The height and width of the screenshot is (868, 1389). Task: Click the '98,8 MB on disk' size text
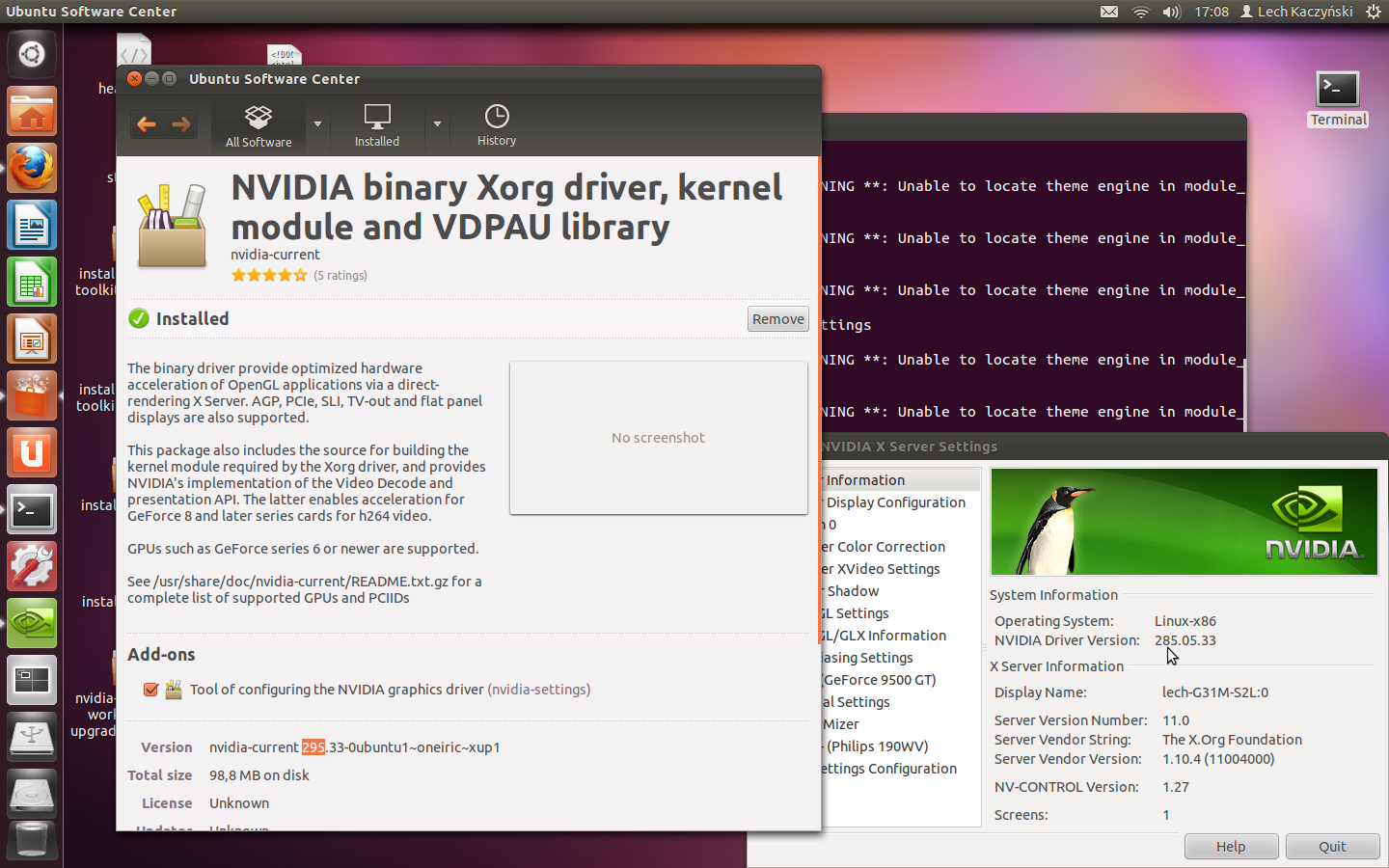coord(259,775)
